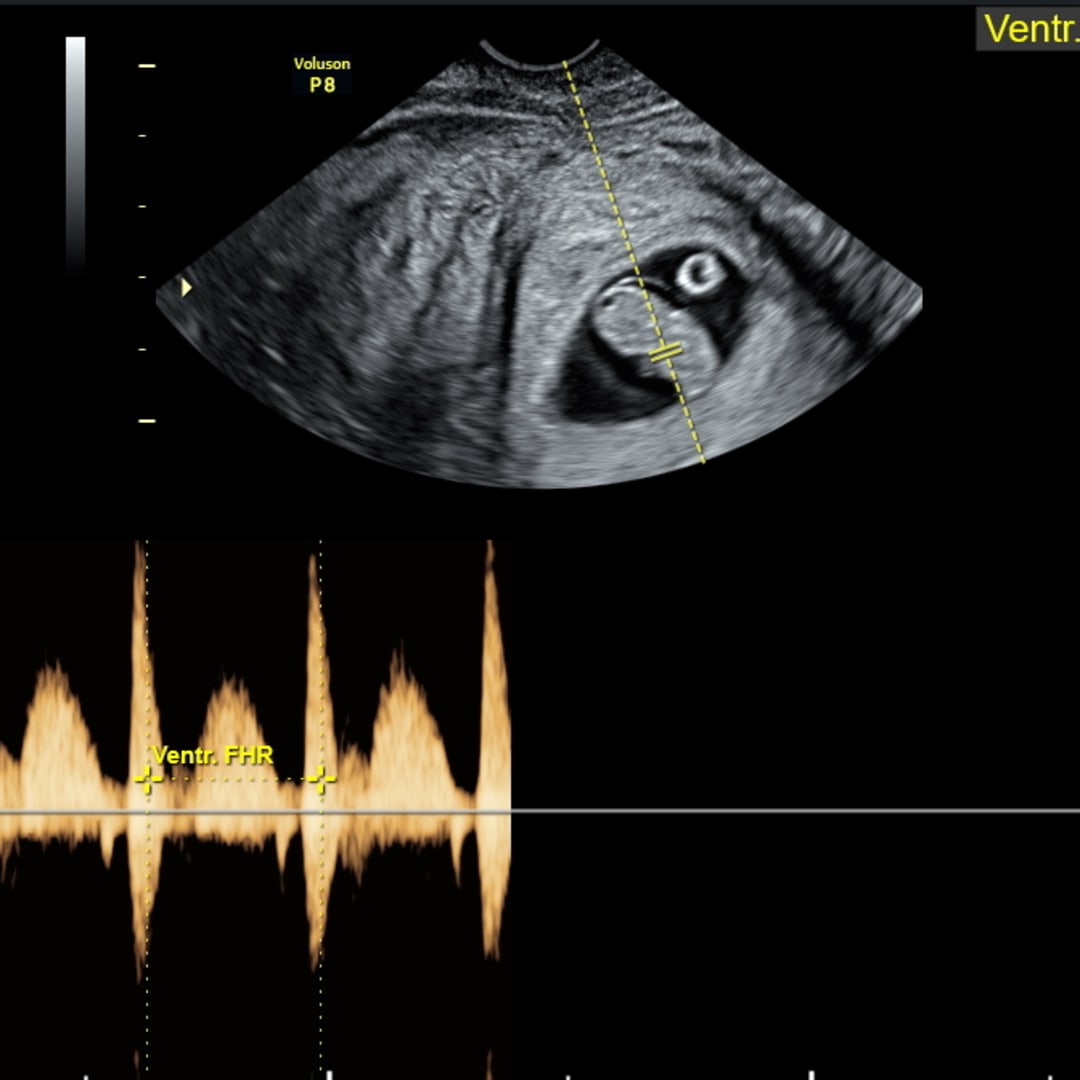The image size is (1080, 1080).
Task: Click the Voluson P8 logo label
Action: point(322,75)
